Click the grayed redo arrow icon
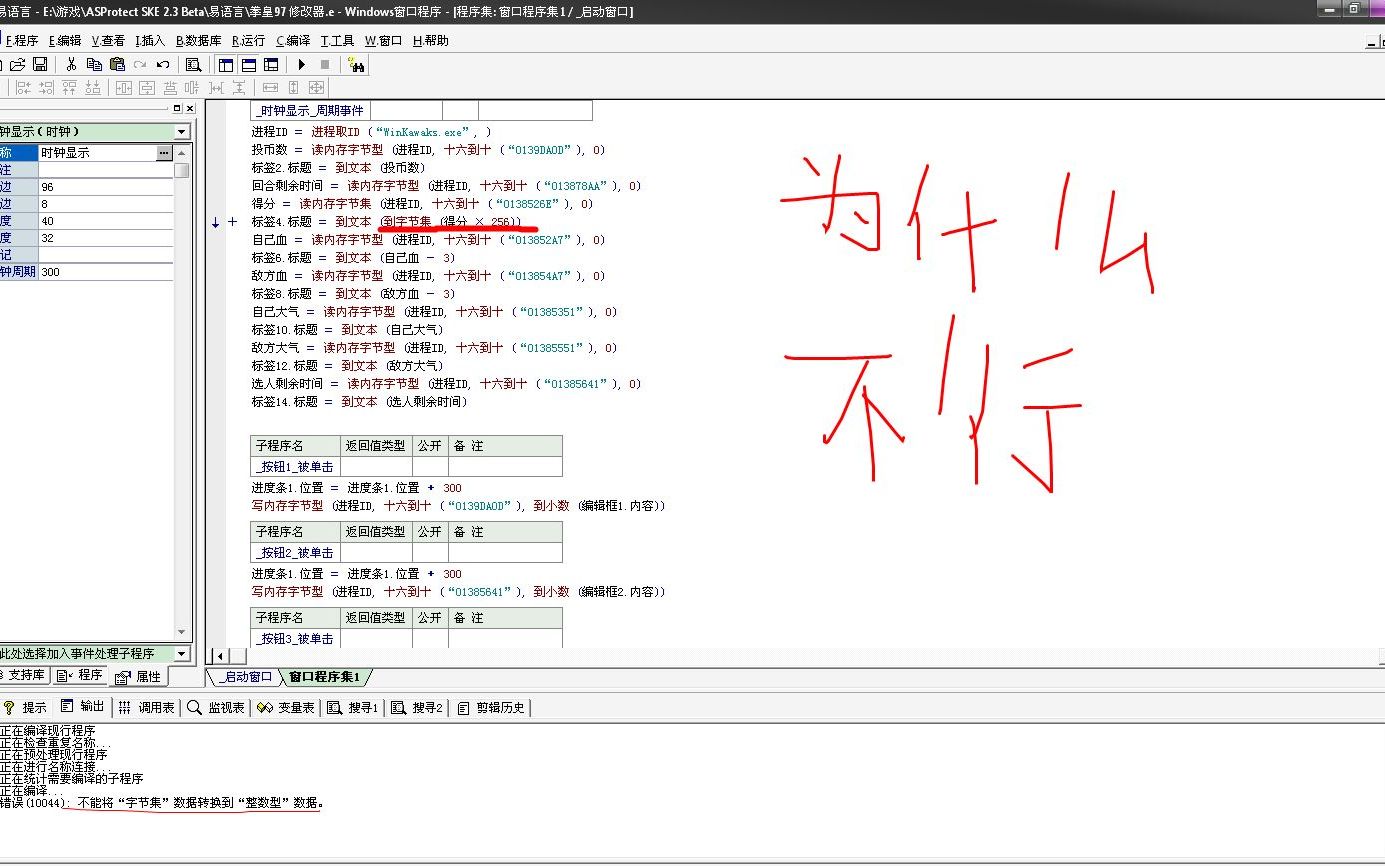 click(x=140, y=64)
